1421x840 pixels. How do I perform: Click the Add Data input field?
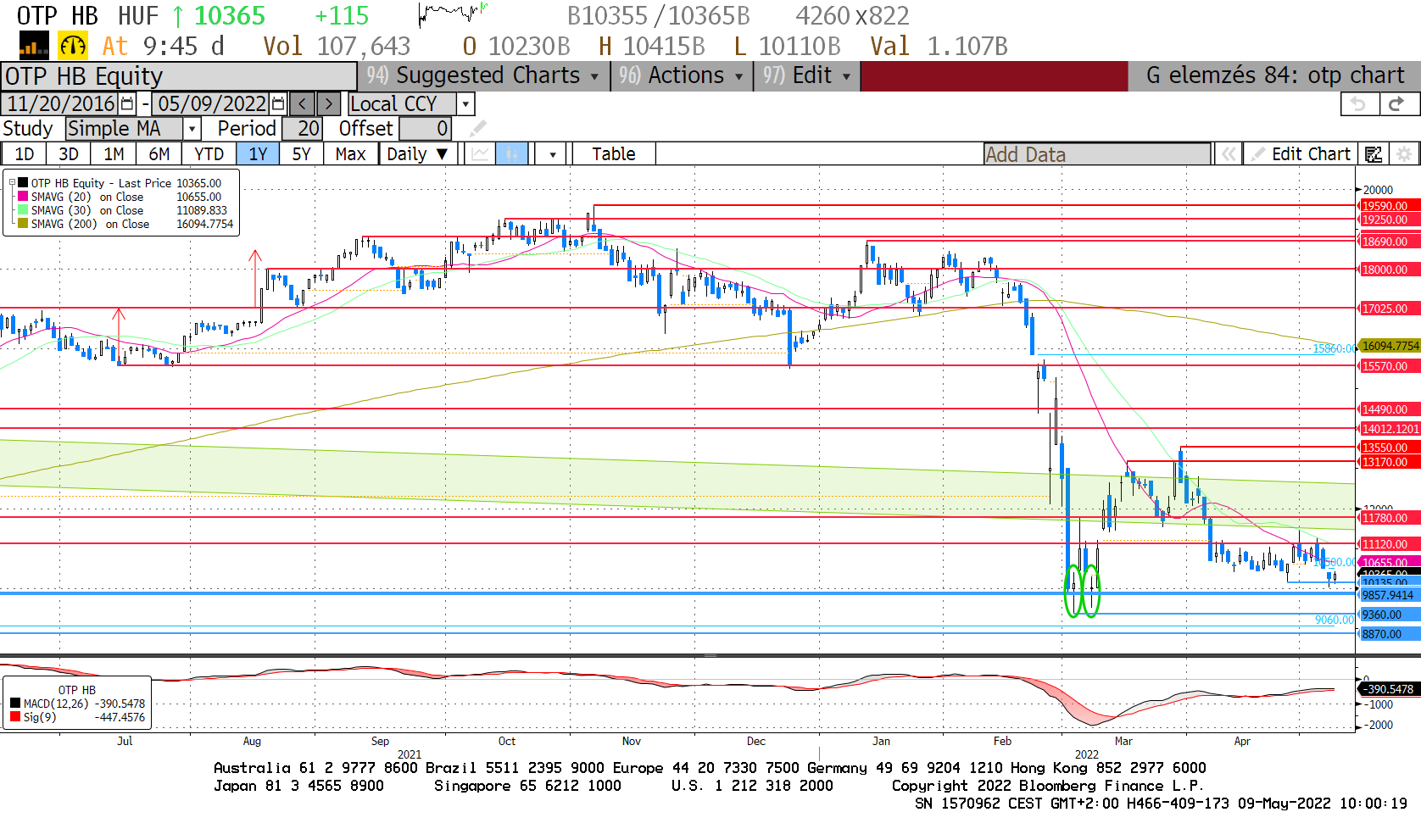(x=1097, y=154)
